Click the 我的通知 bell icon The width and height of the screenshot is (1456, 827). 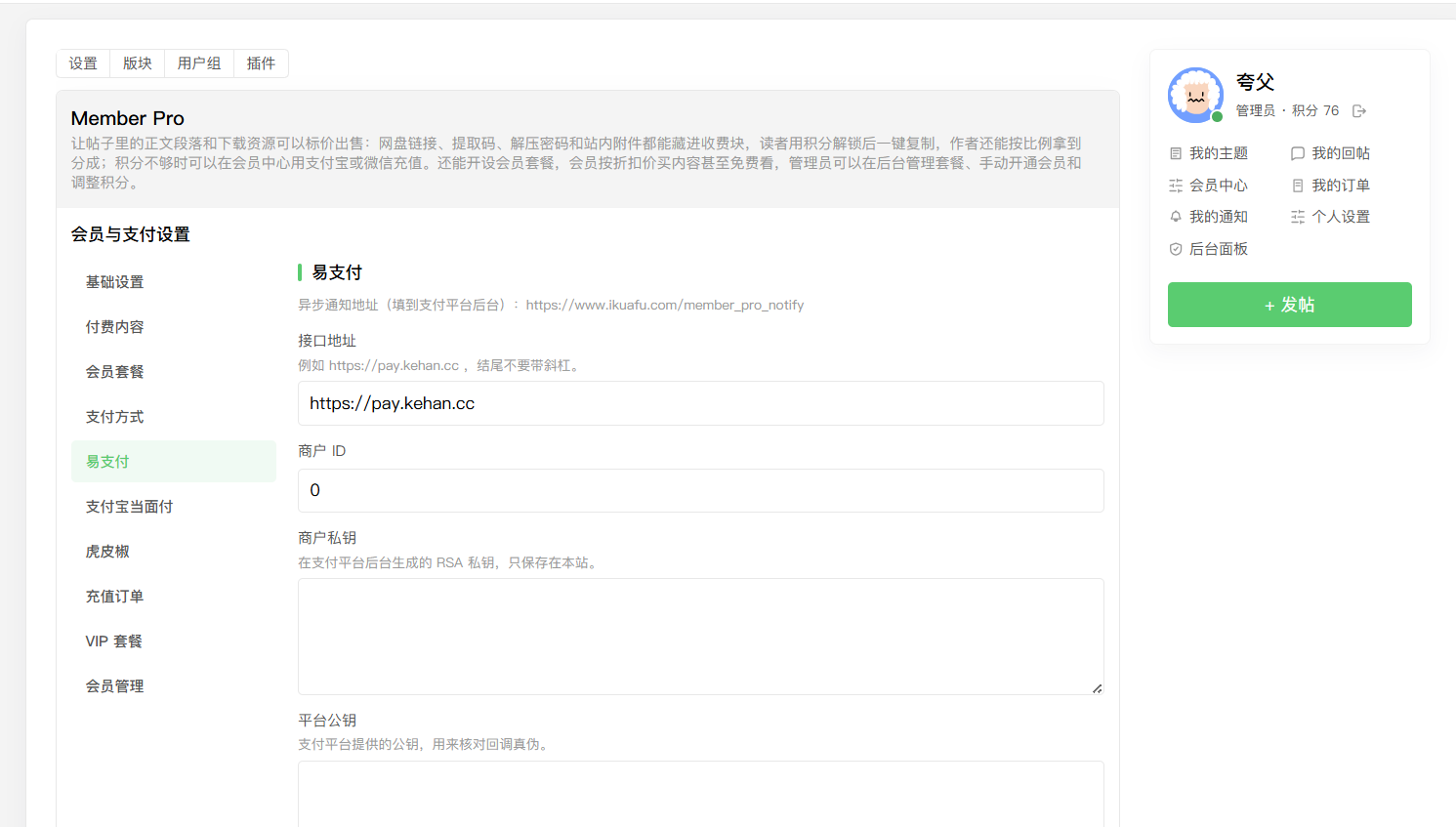pyautogui.click(x=1176, y=217)
